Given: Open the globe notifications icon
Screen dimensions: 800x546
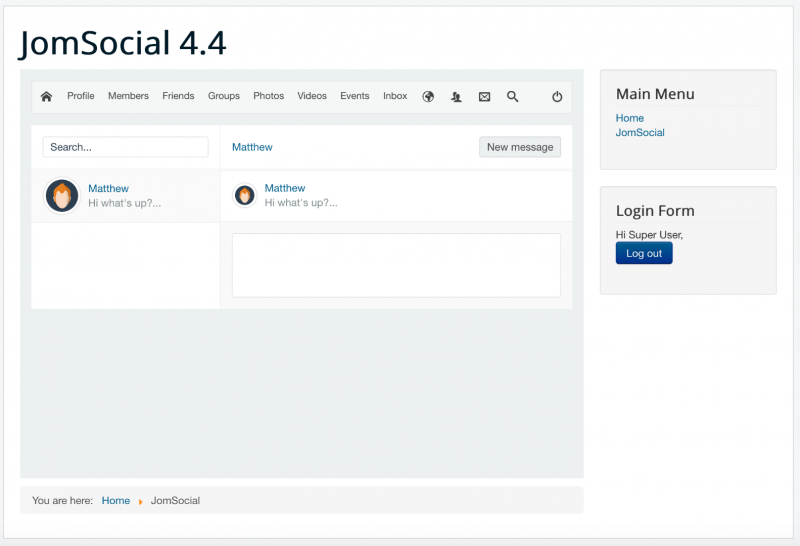Looking at the screenshot, I should click(x=428, y=96).
